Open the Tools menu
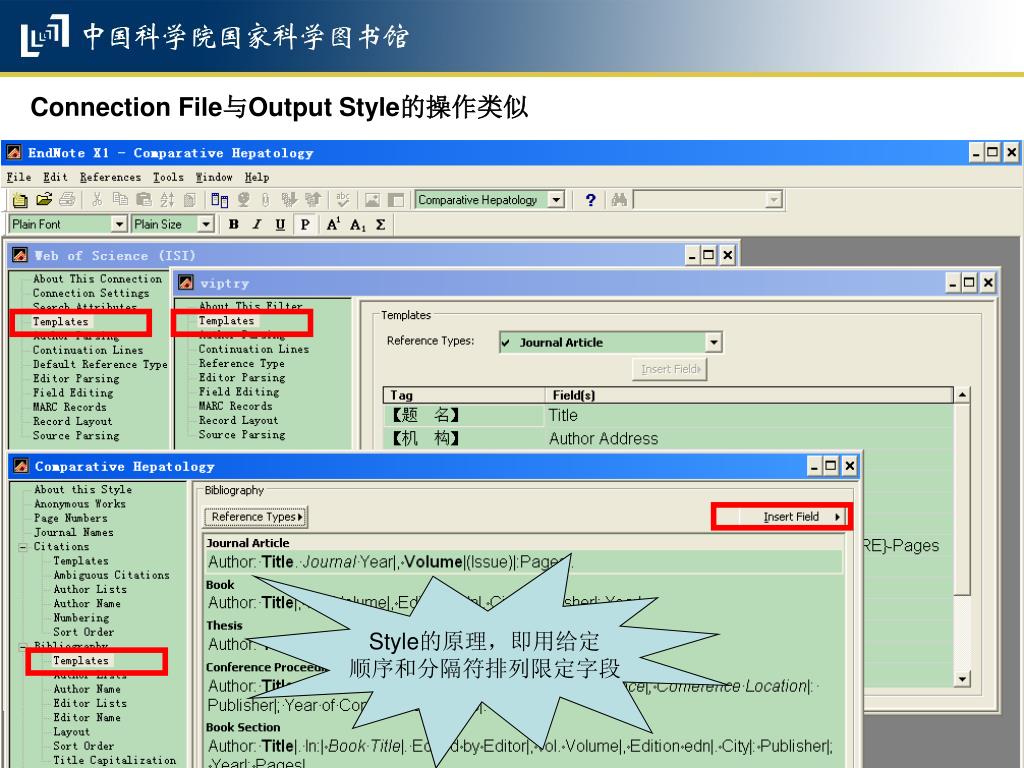 [x=168, y=177]
